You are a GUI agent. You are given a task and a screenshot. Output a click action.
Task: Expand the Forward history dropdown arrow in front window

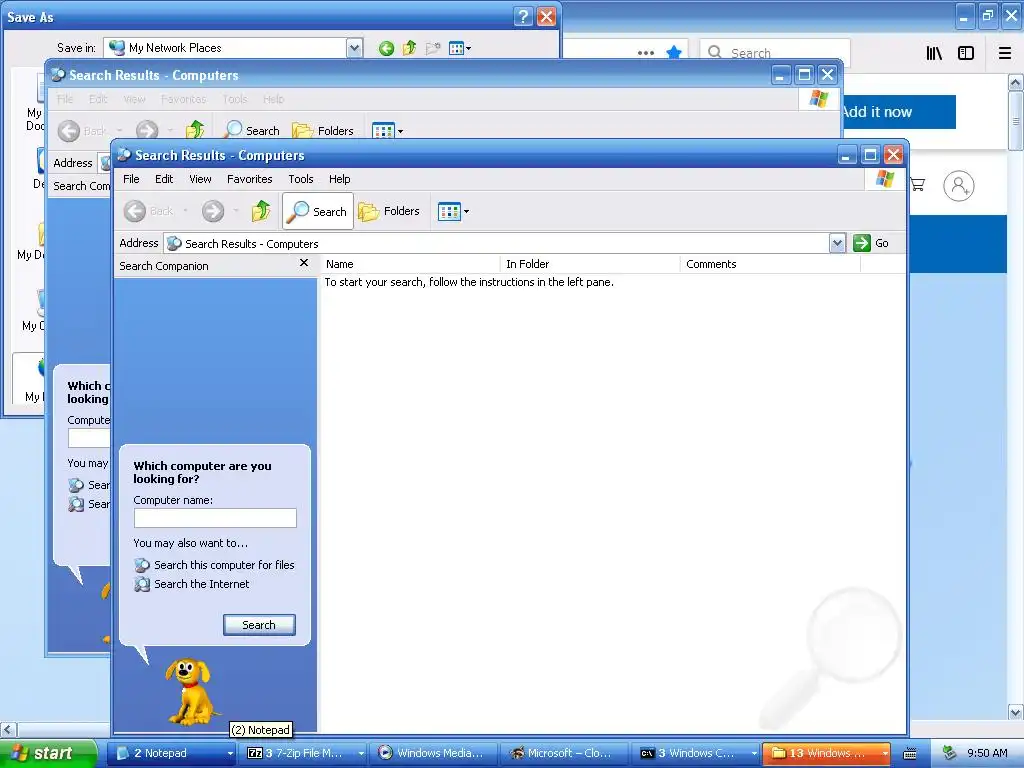236,211
